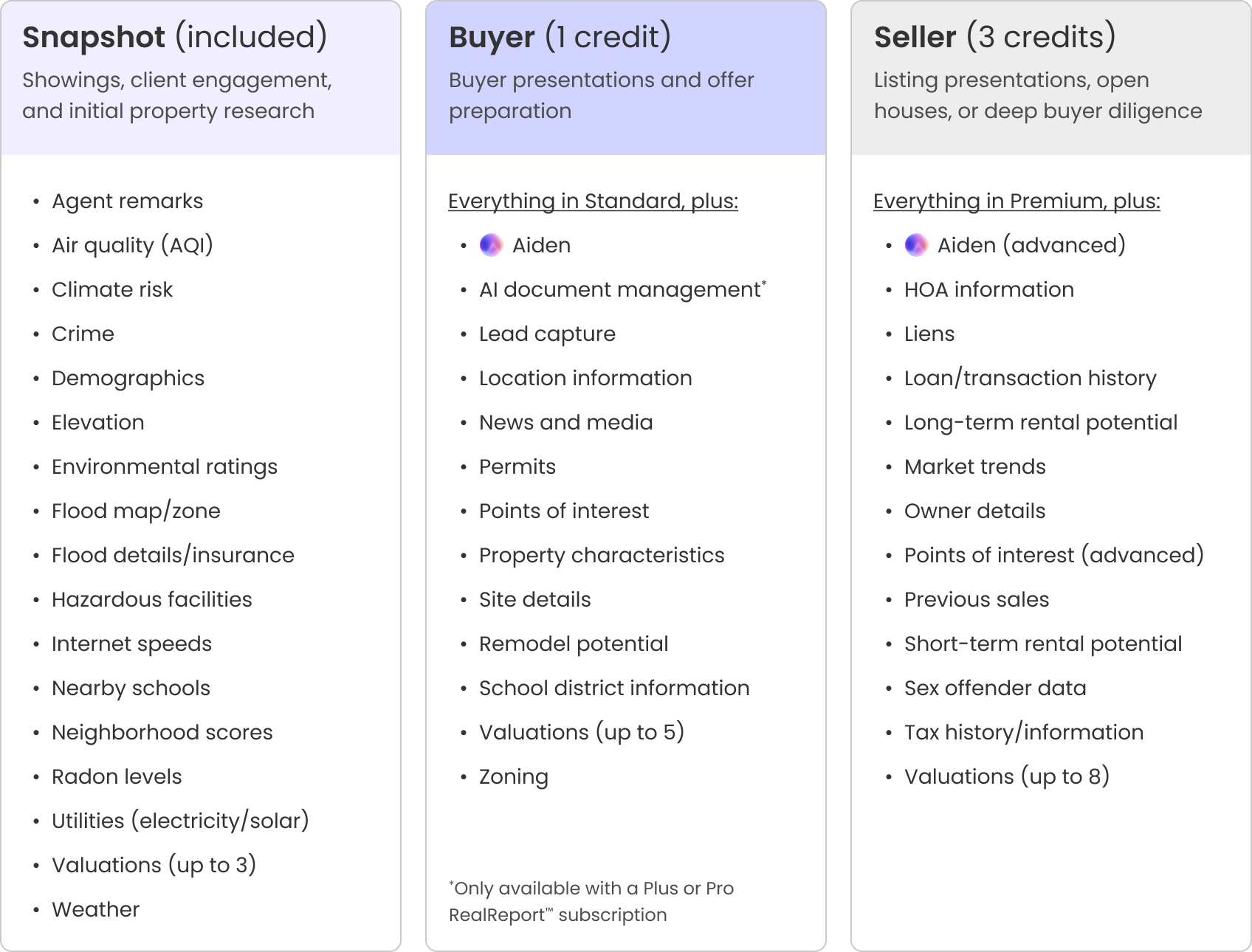Select the Snapshot (included) plan header
Screen dimensions: 1252x952
click(x=175, y=37)
